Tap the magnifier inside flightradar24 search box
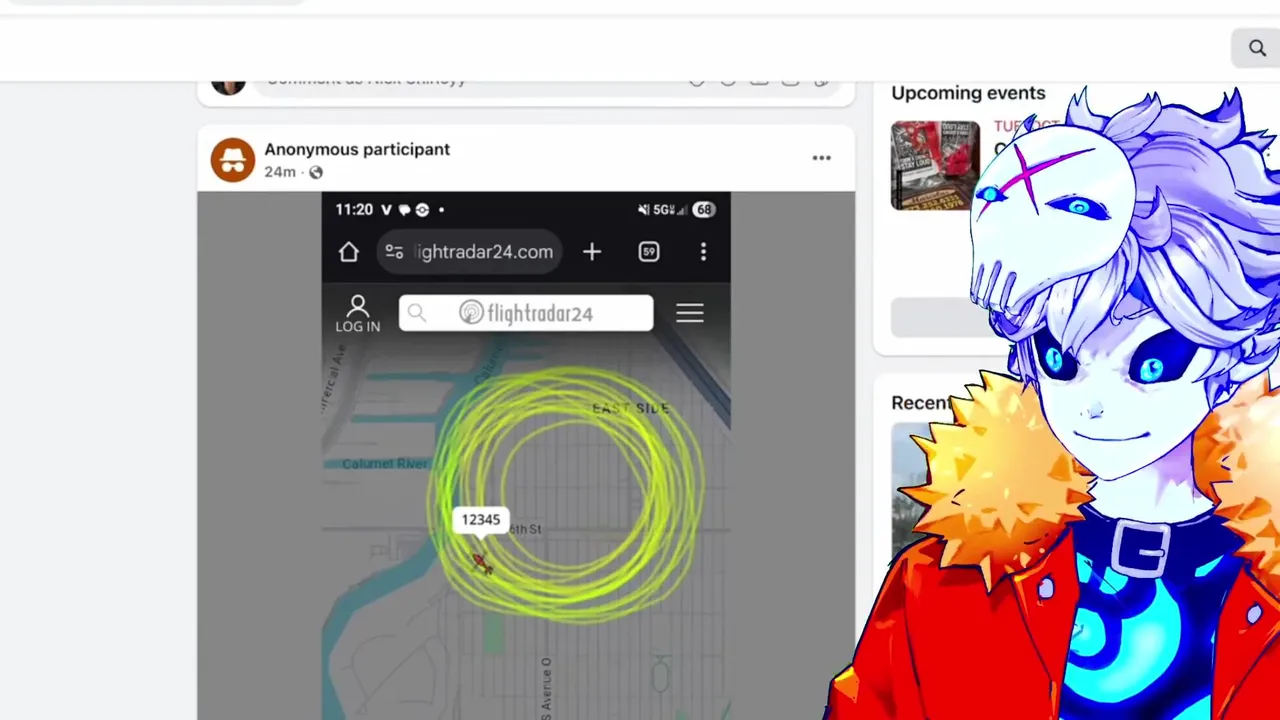Screen dimensions: 1280x720 click(x=417, y=314)
